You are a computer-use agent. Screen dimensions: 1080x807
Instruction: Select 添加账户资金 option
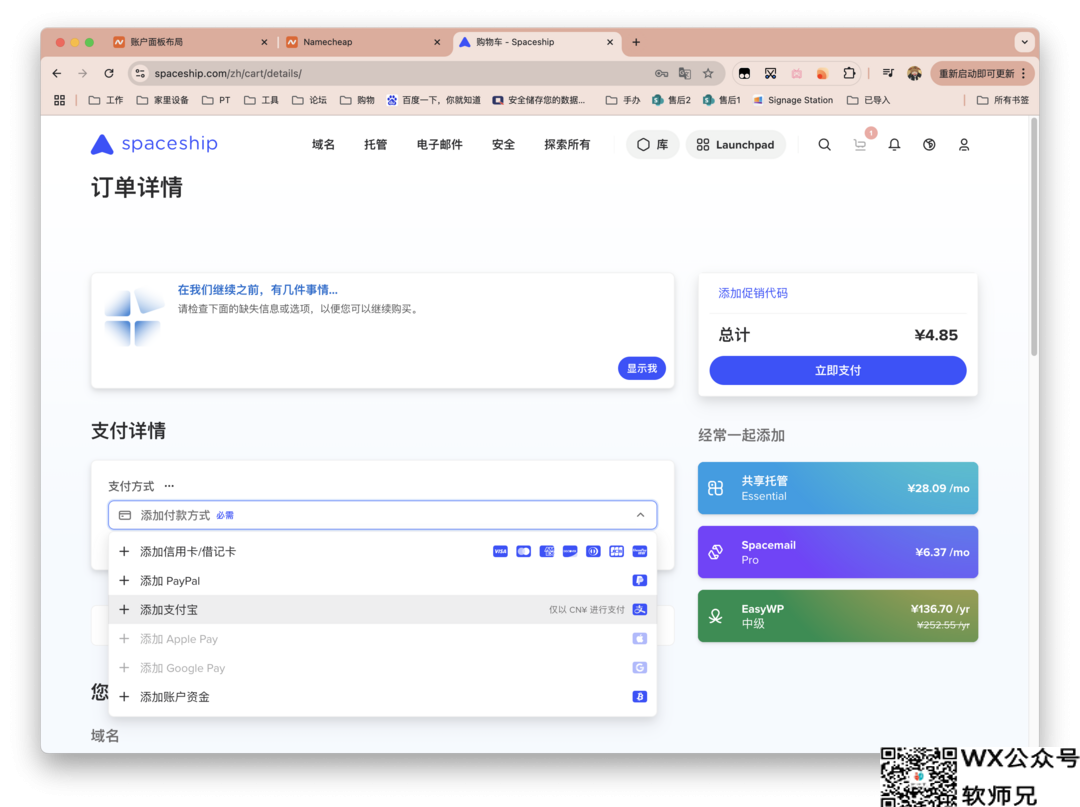(382, 697)
